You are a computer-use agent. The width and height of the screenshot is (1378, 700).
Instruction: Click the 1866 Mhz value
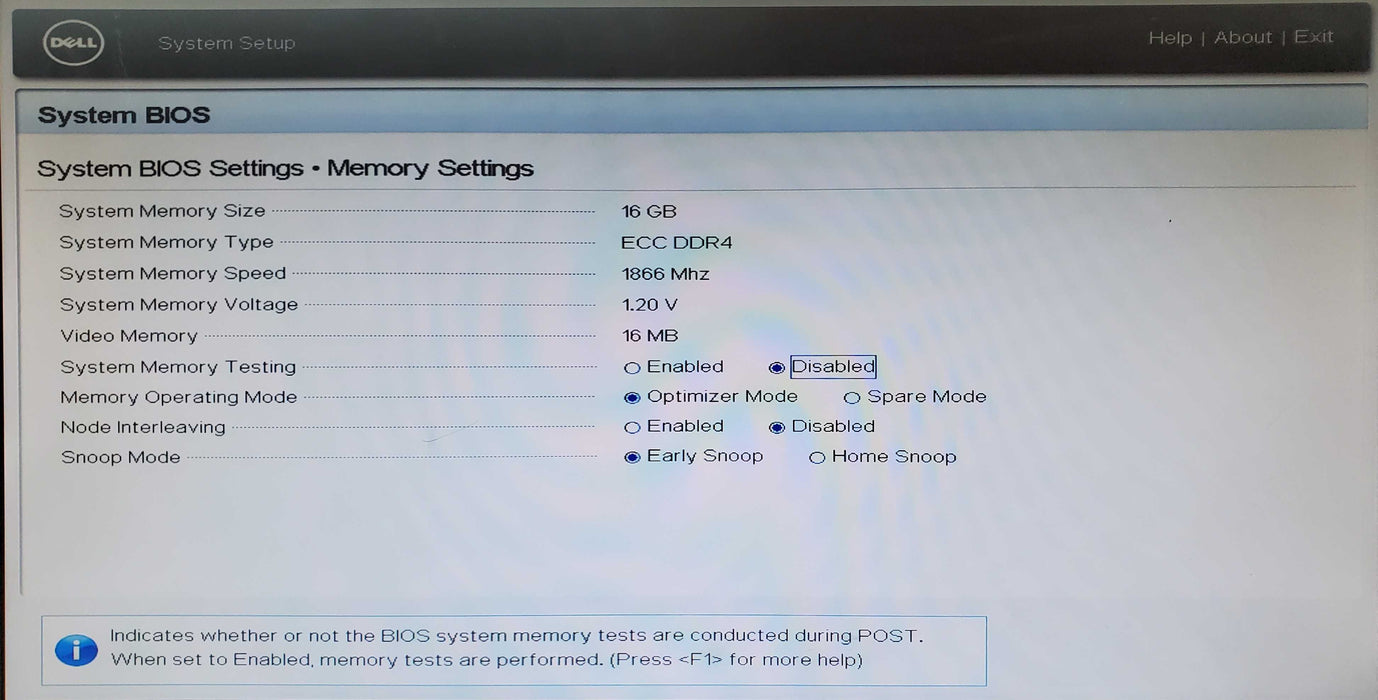tap(666, 274)
